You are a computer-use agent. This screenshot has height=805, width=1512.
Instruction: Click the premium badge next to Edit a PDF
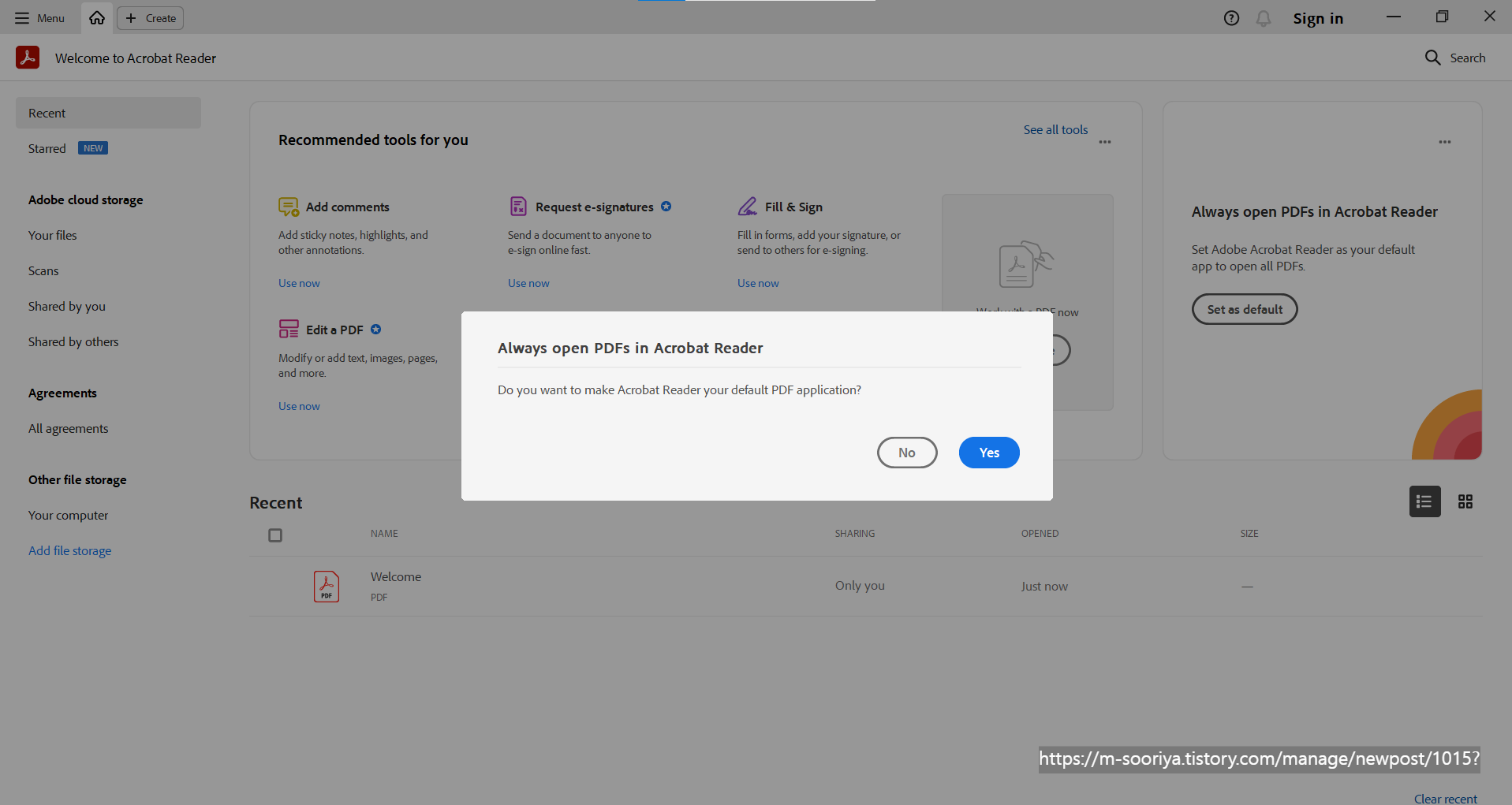coord(376,330)
